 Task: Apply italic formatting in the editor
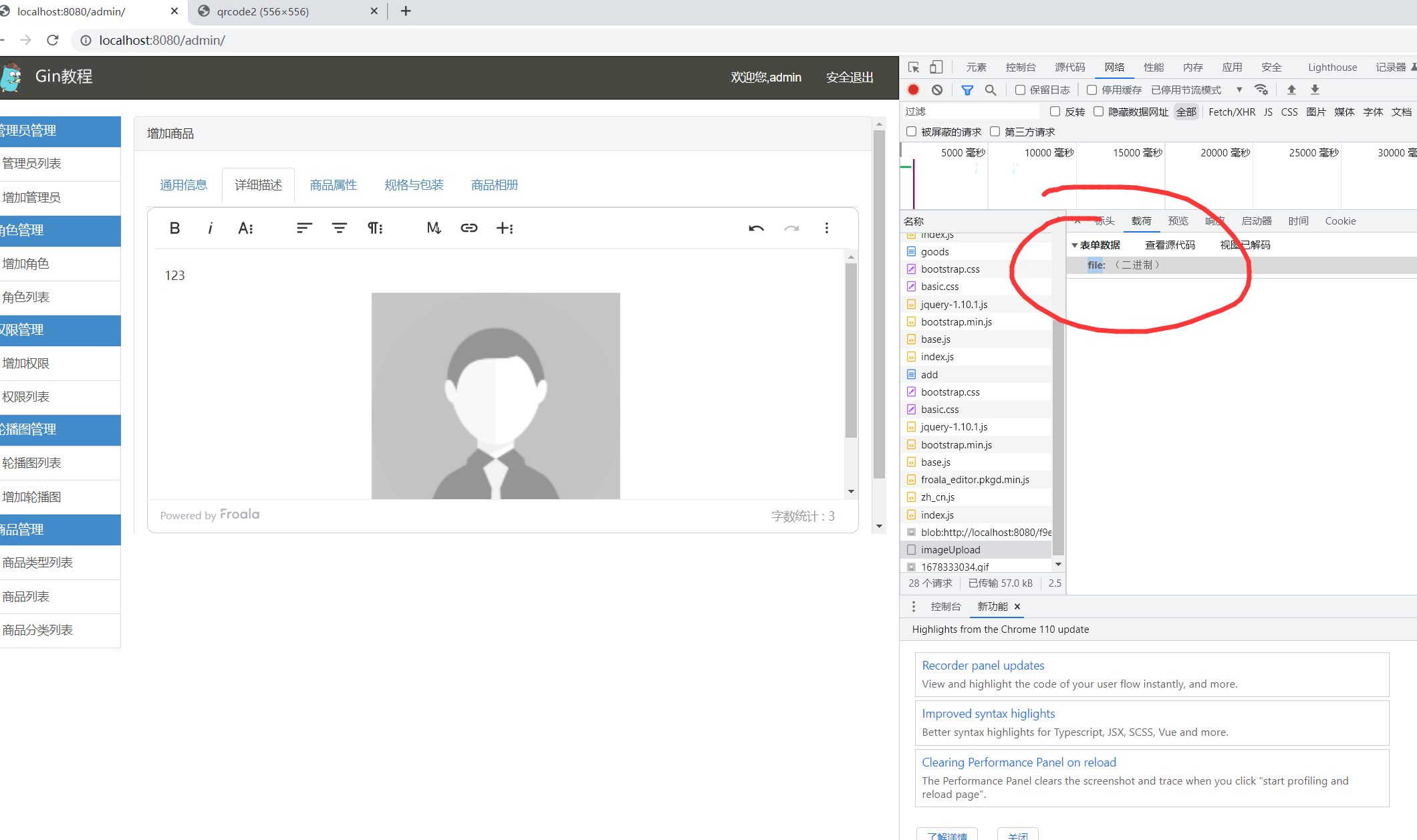210,228
